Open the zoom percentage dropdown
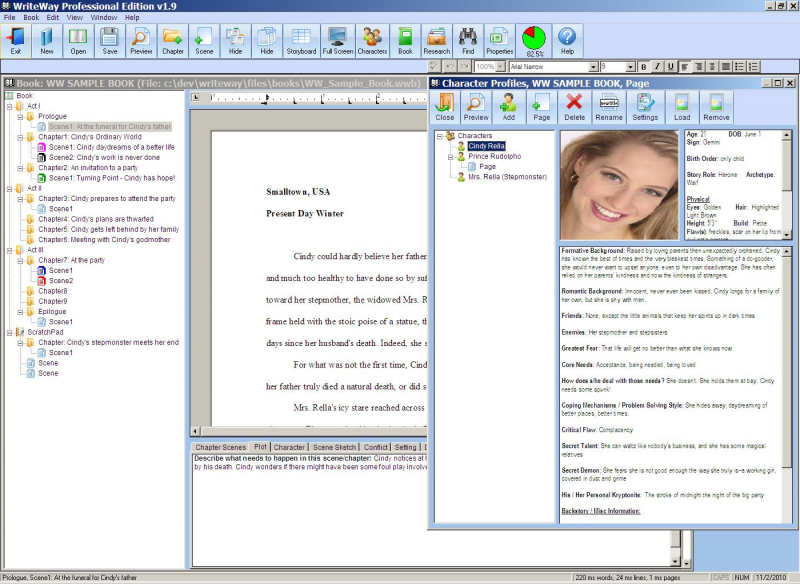Viewport: 800px width, 584px height. (x=501, y=67)
